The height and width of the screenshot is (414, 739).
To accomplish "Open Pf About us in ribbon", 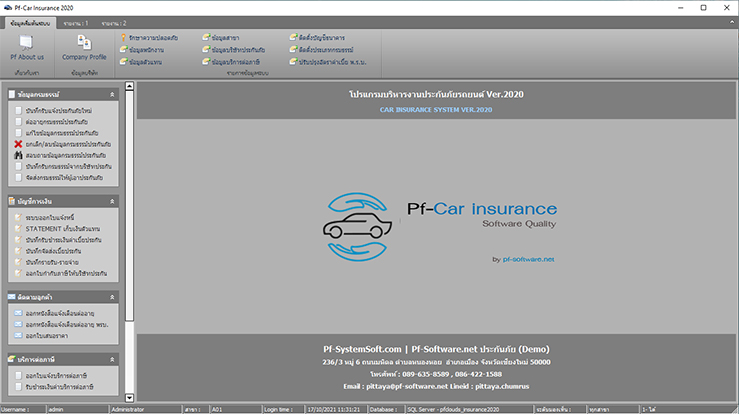I will coord(27,48).
